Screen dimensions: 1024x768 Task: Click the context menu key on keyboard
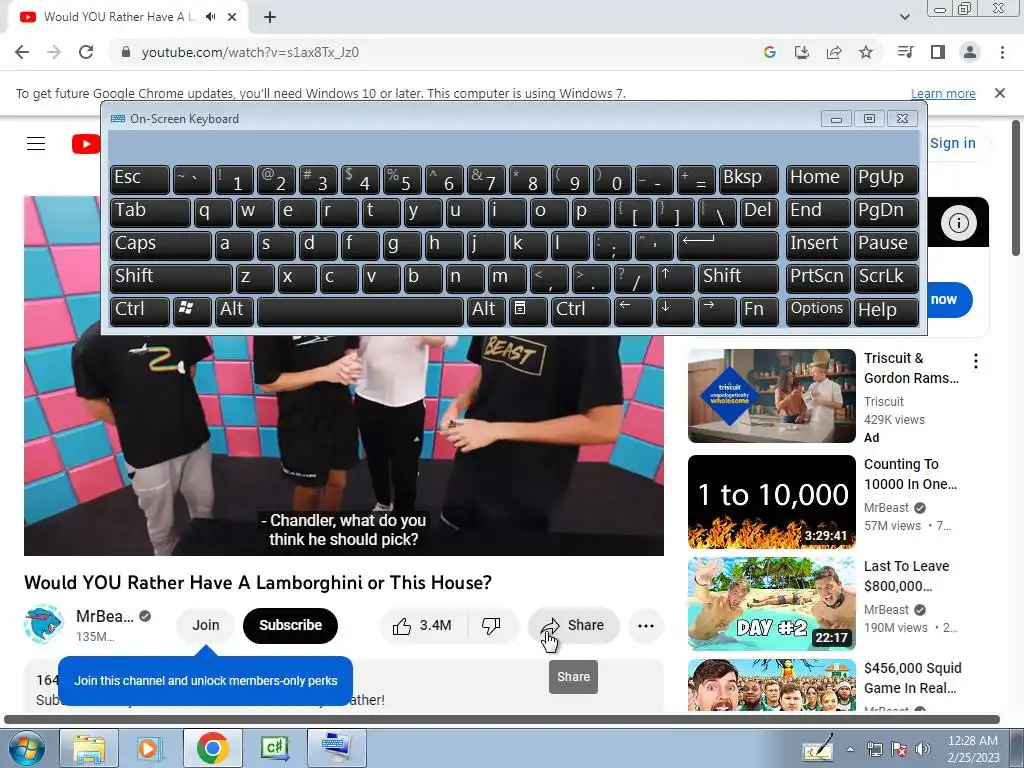tap(528, 312)
